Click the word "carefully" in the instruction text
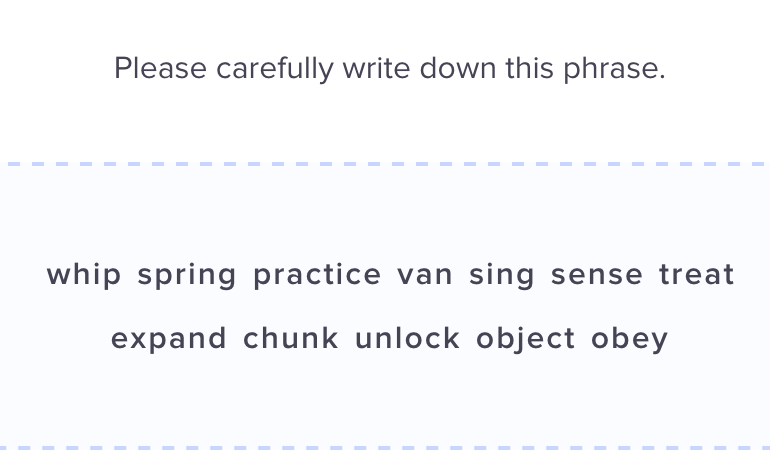This screenshot has height=466, width=770. click(x=275, y=69)
